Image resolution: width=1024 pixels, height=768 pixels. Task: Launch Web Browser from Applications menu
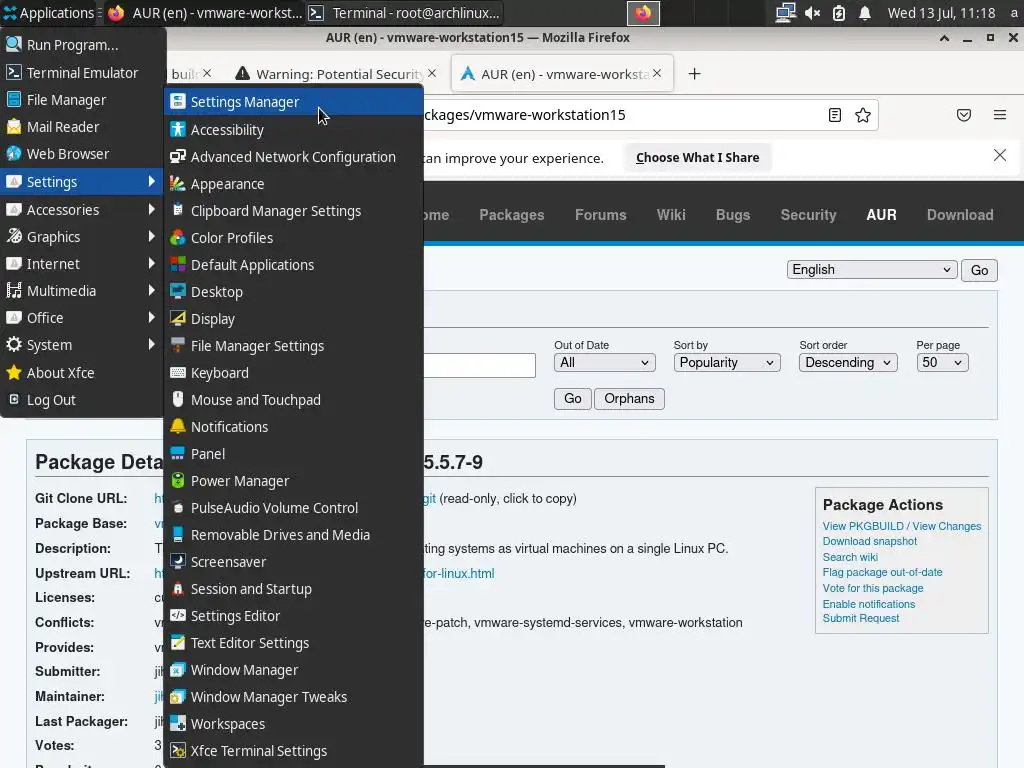(x=82, y=154)
